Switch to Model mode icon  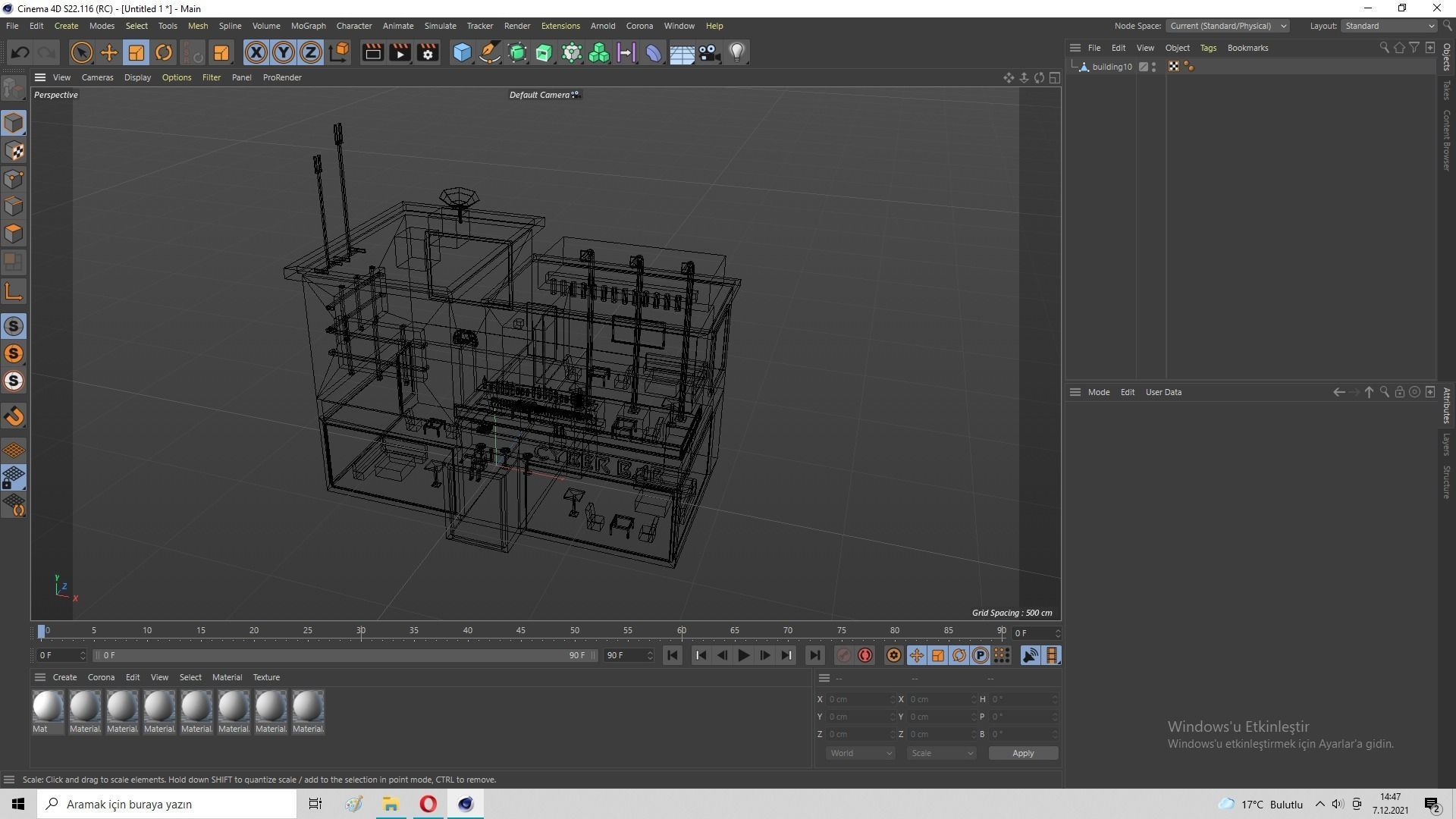coord(14,123)
